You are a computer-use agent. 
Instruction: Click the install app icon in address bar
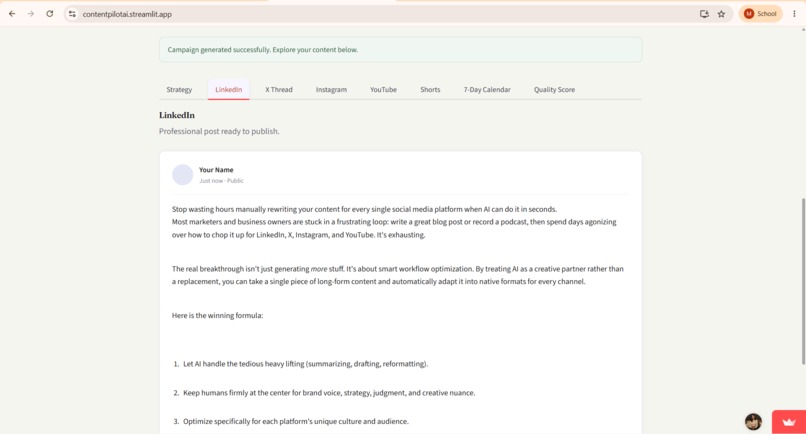(x=704, y=14)
